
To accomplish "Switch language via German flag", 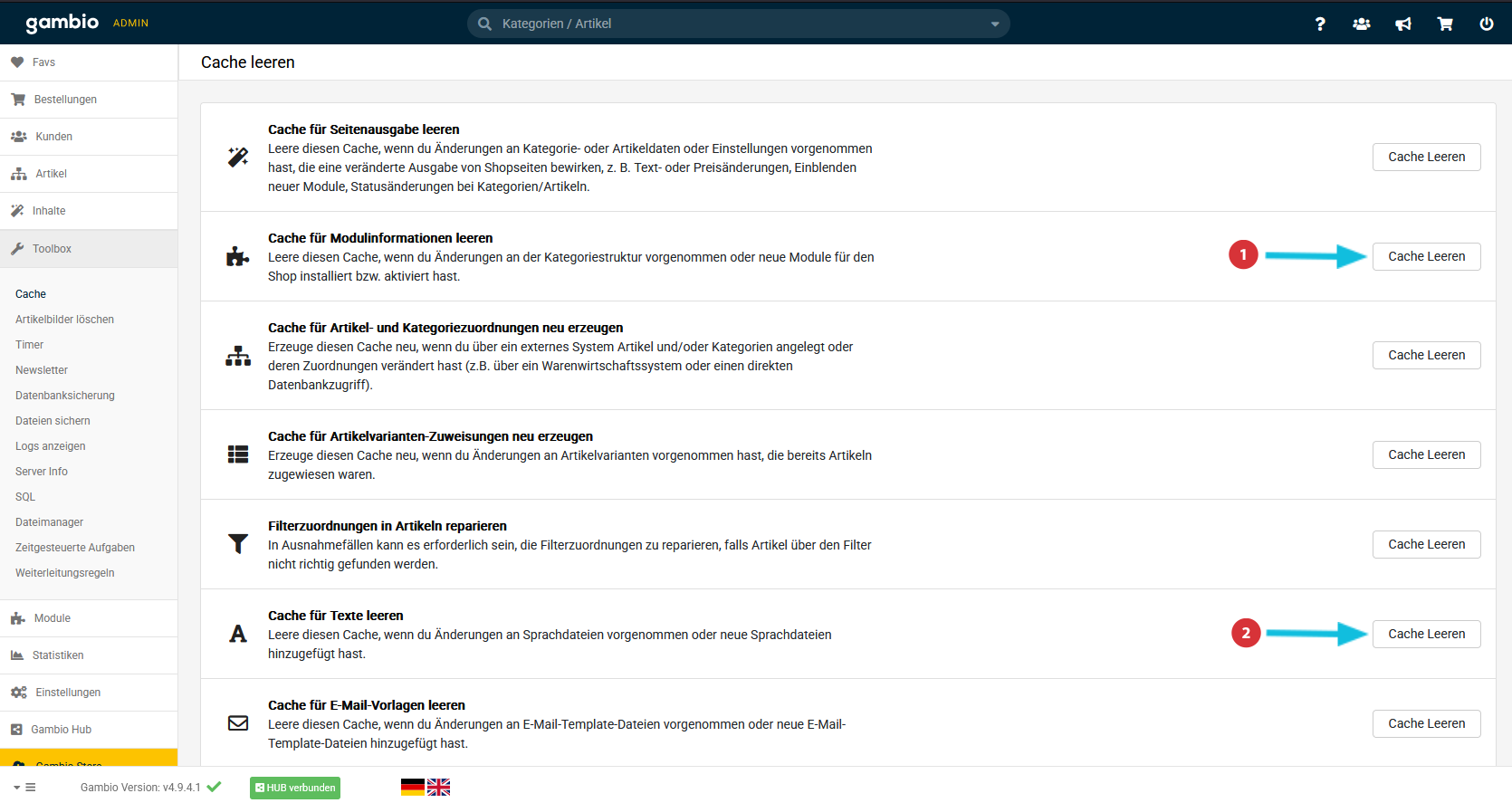I will click(x=413, y=788).
